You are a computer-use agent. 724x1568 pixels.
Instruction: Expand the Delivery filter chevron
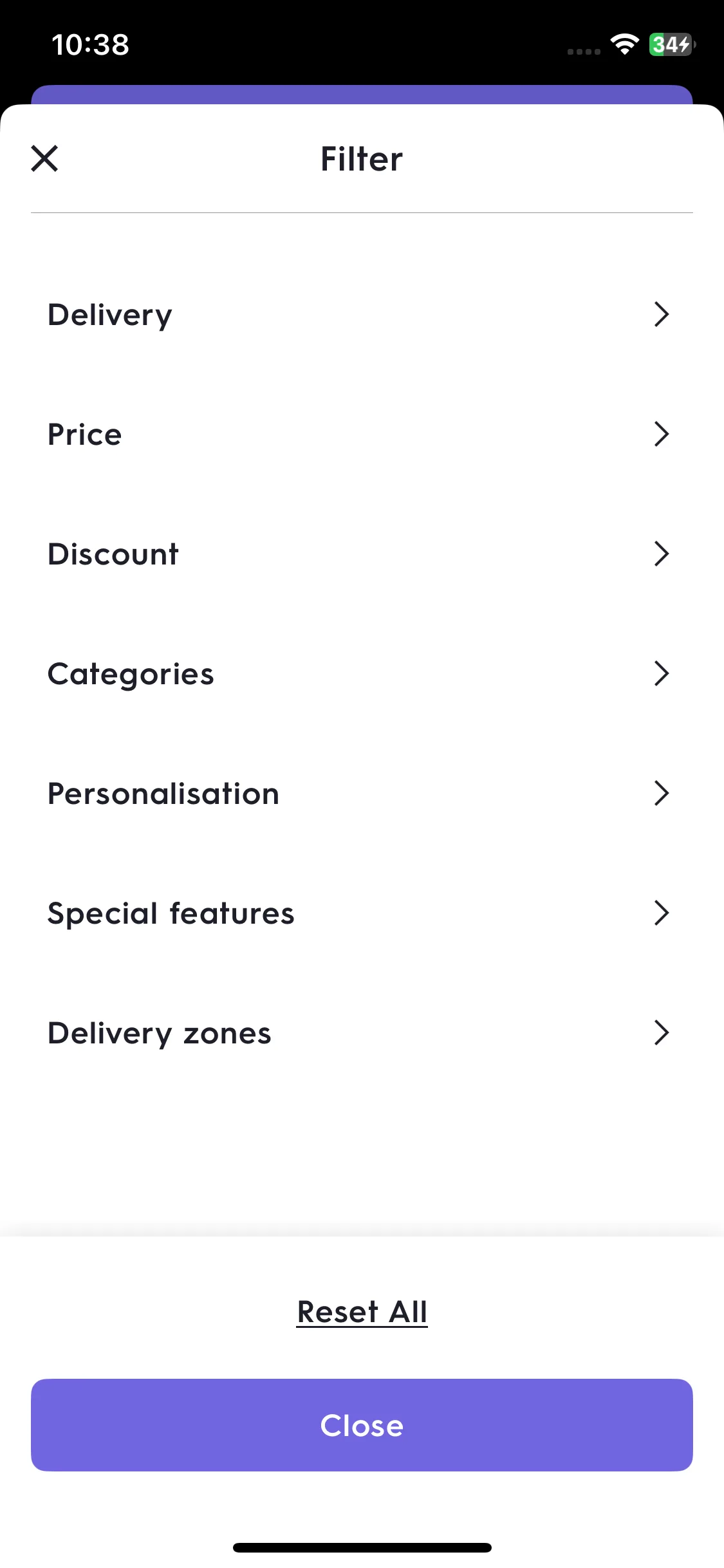coord(662,314)
